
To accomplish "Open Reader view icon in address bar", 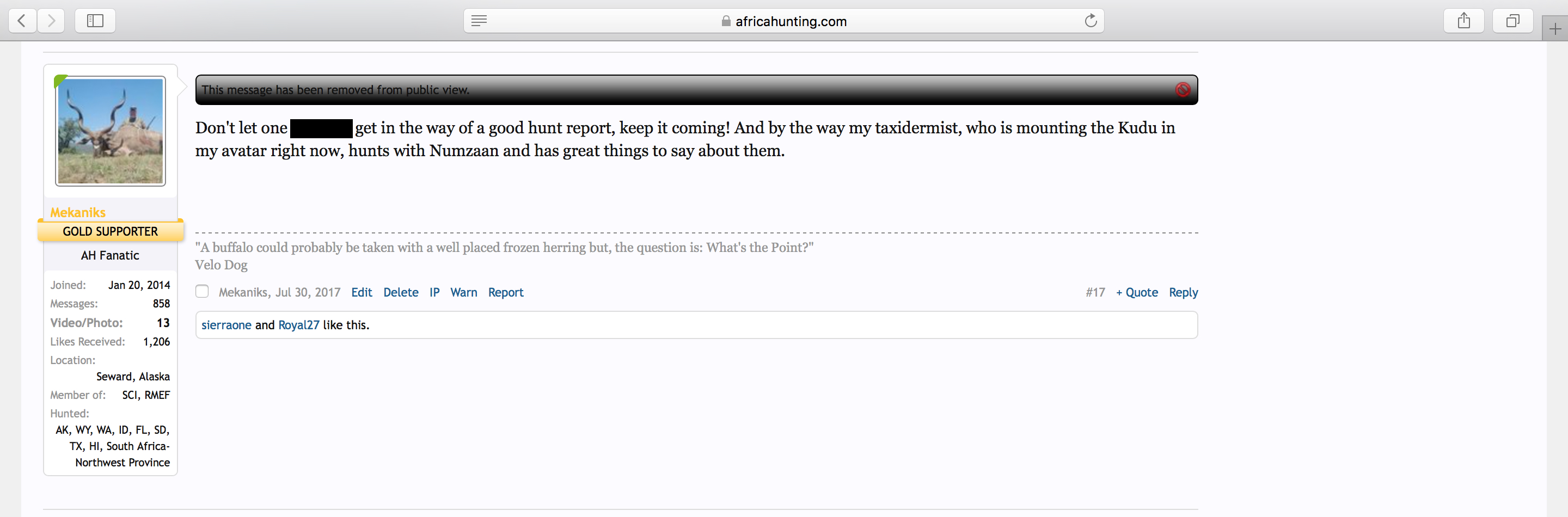I will [479, 21].
